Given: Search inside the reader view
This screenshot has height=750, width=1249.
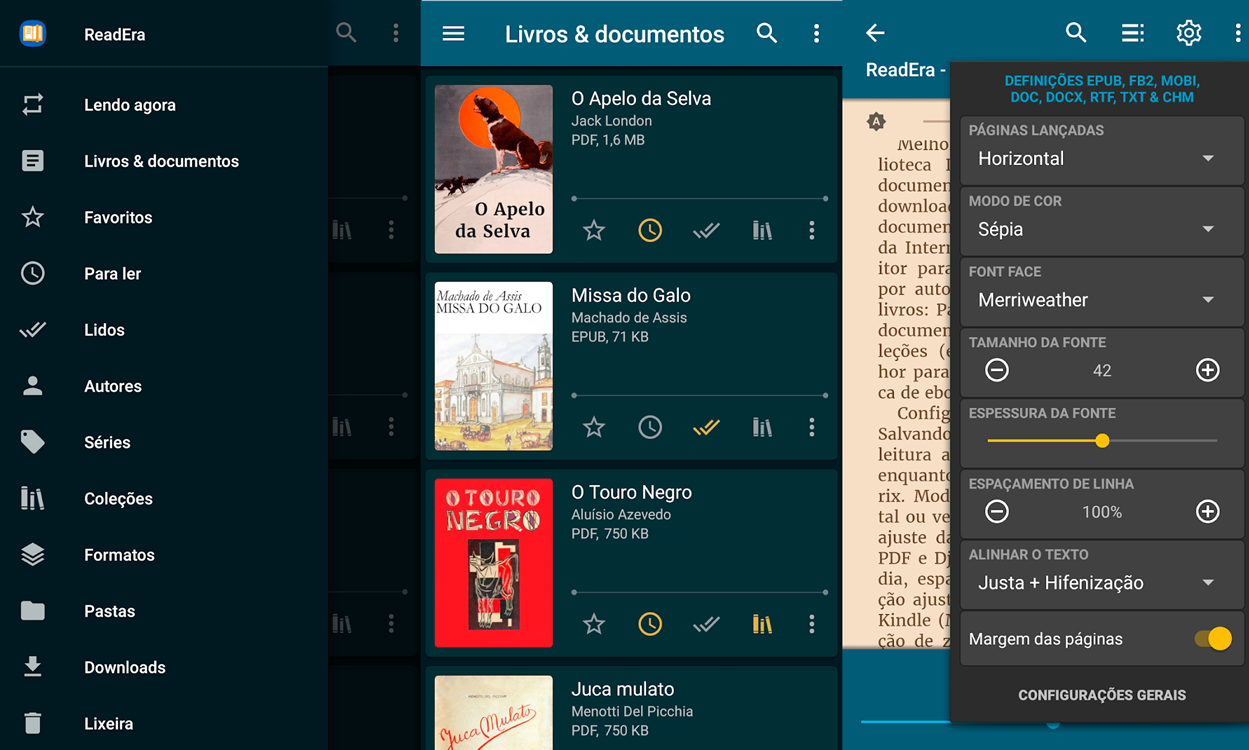Looking at the screenshot, I should (x=1076, y=33).
